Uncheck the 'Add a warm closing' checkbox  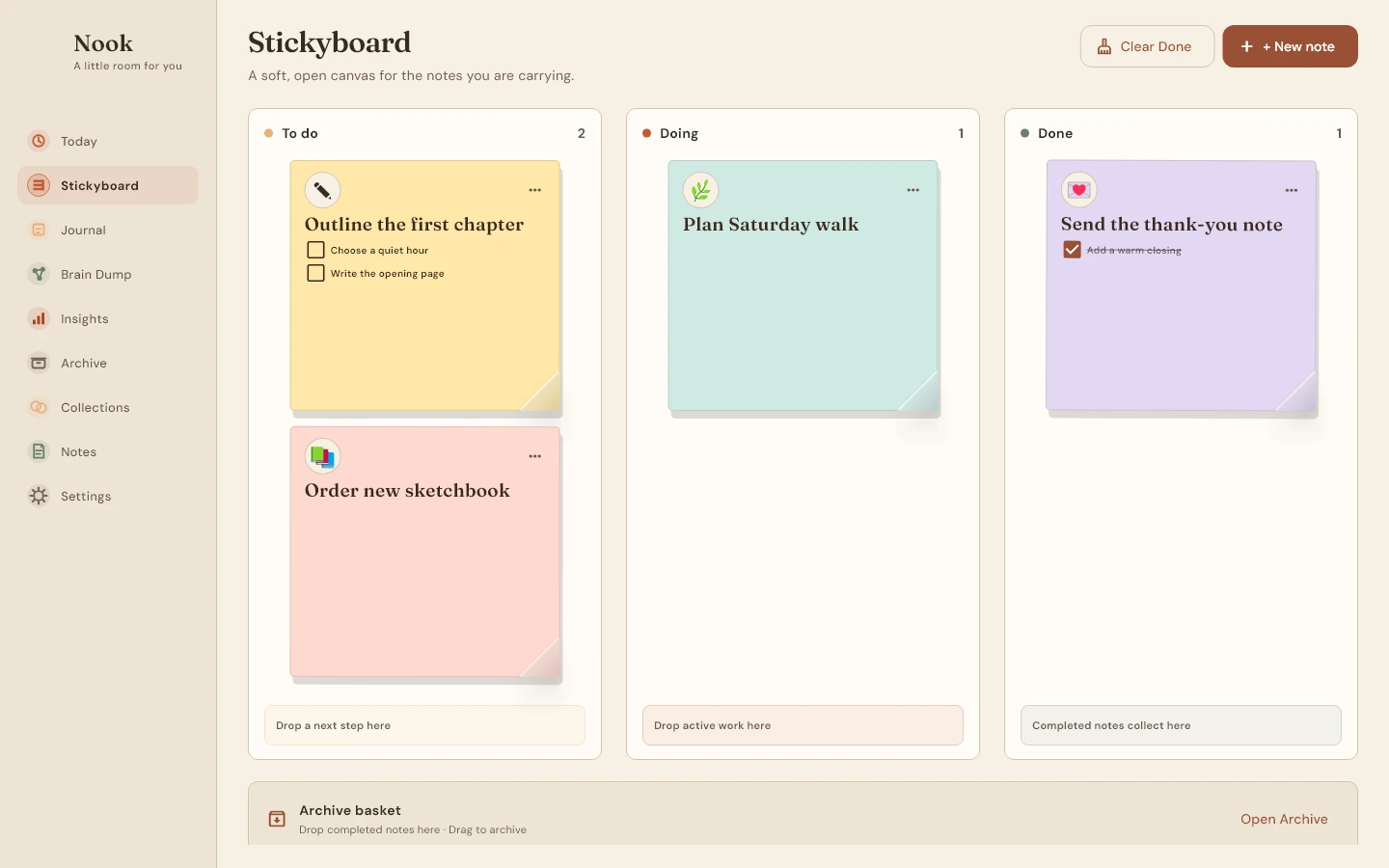pyautogui.click(x=1072, y=250)
